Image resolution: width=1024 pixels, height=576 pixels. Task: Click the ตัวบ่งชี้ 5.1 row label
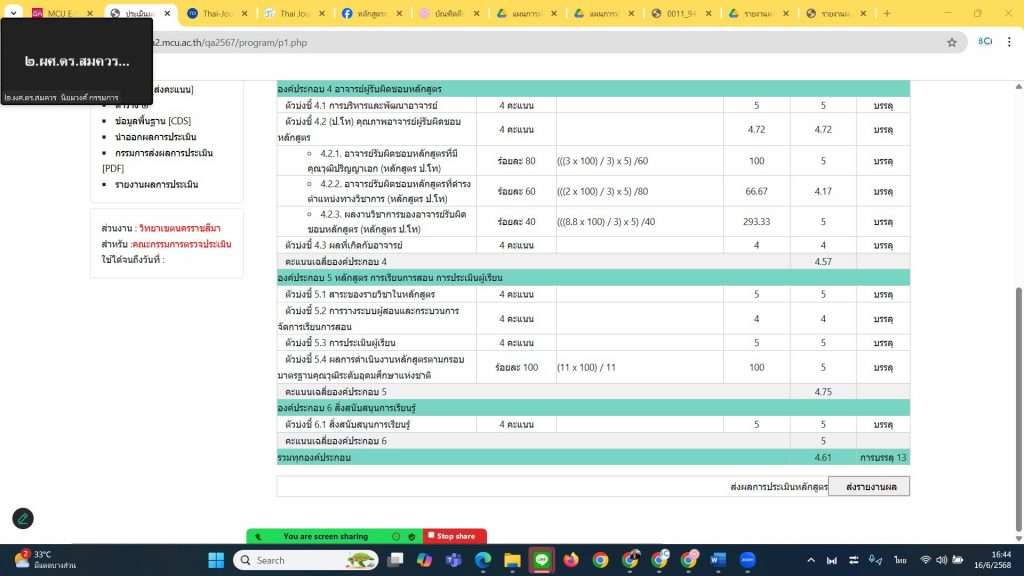360,294
